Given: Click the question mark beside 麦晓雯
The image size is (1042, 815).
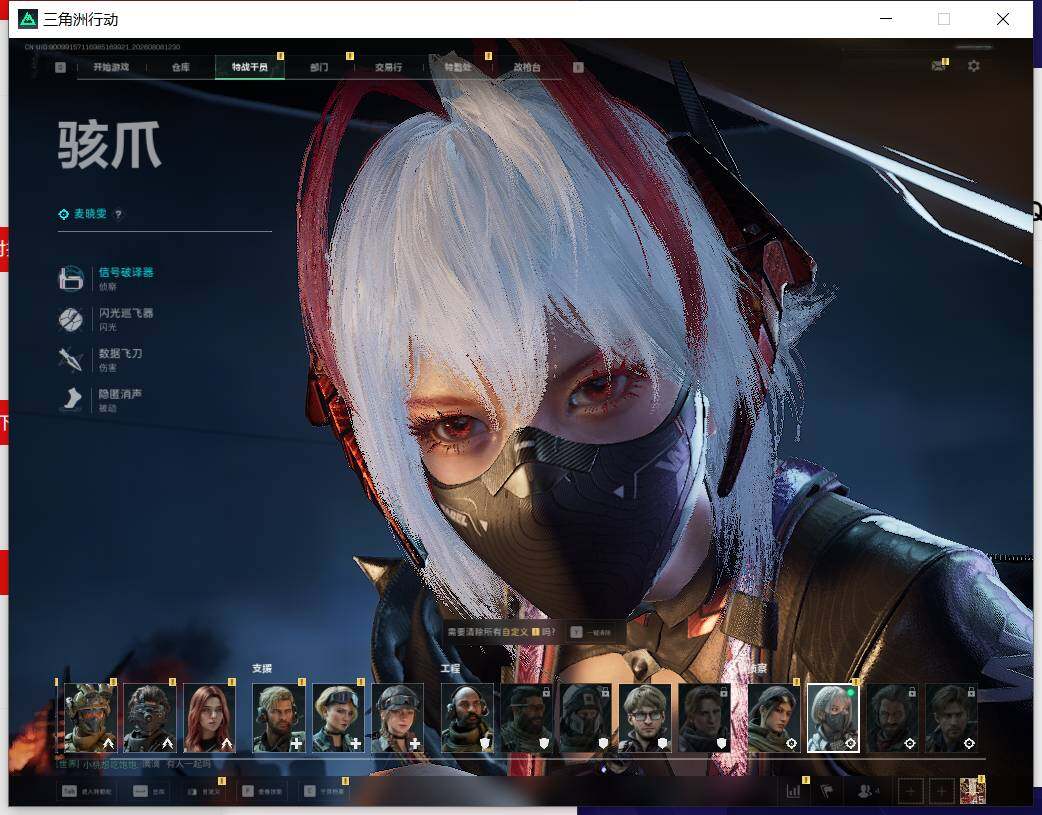Looking at the screenshot, I should 118,214.
